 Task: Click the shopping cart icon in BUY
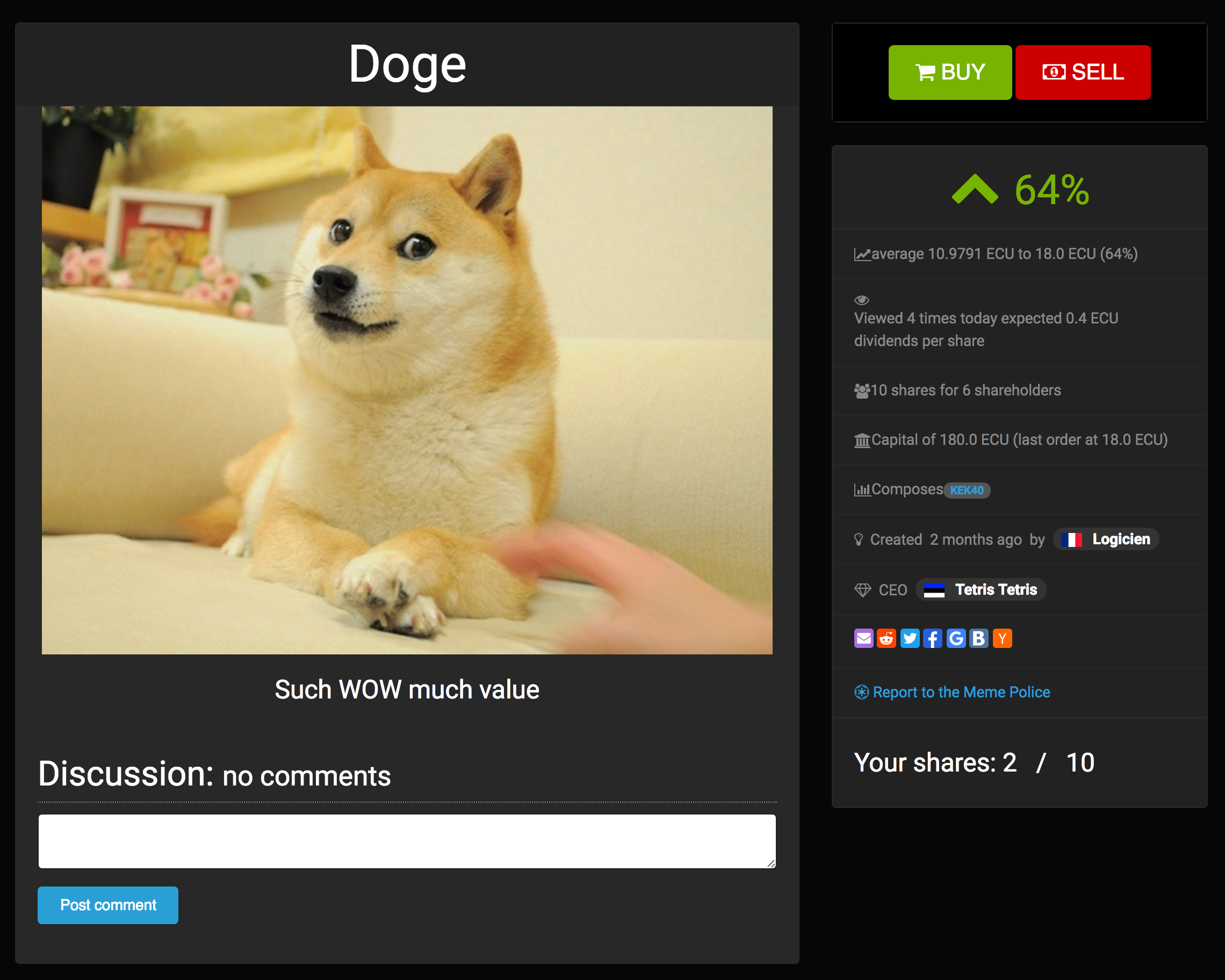(x=925, y=72)
